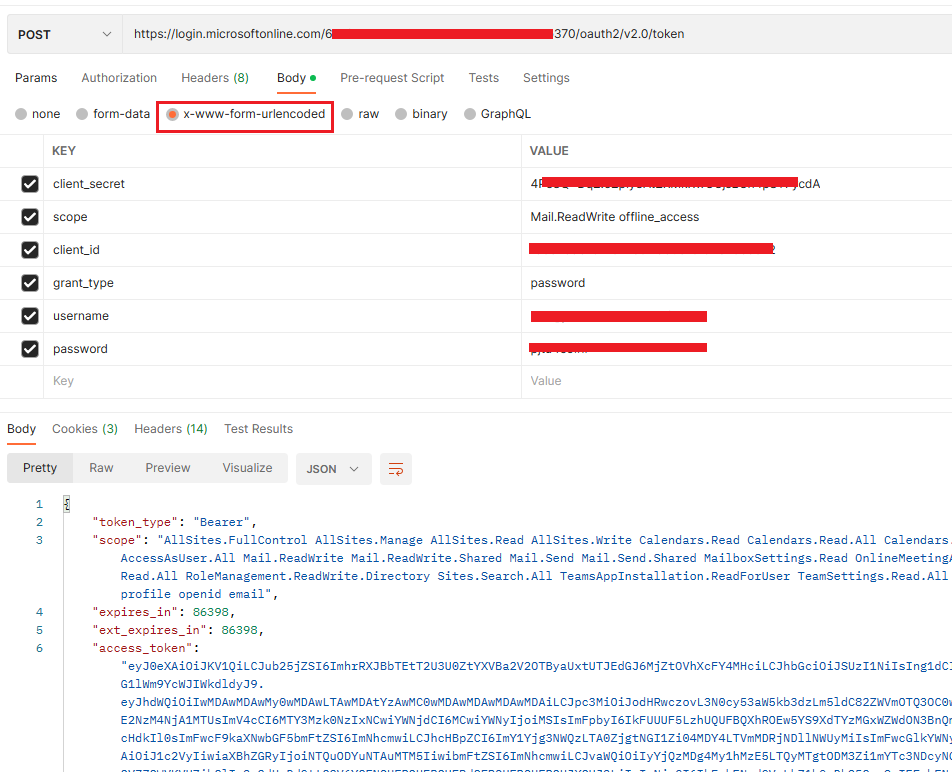Click the password key cell
The image size is (952, 772).
282,349
